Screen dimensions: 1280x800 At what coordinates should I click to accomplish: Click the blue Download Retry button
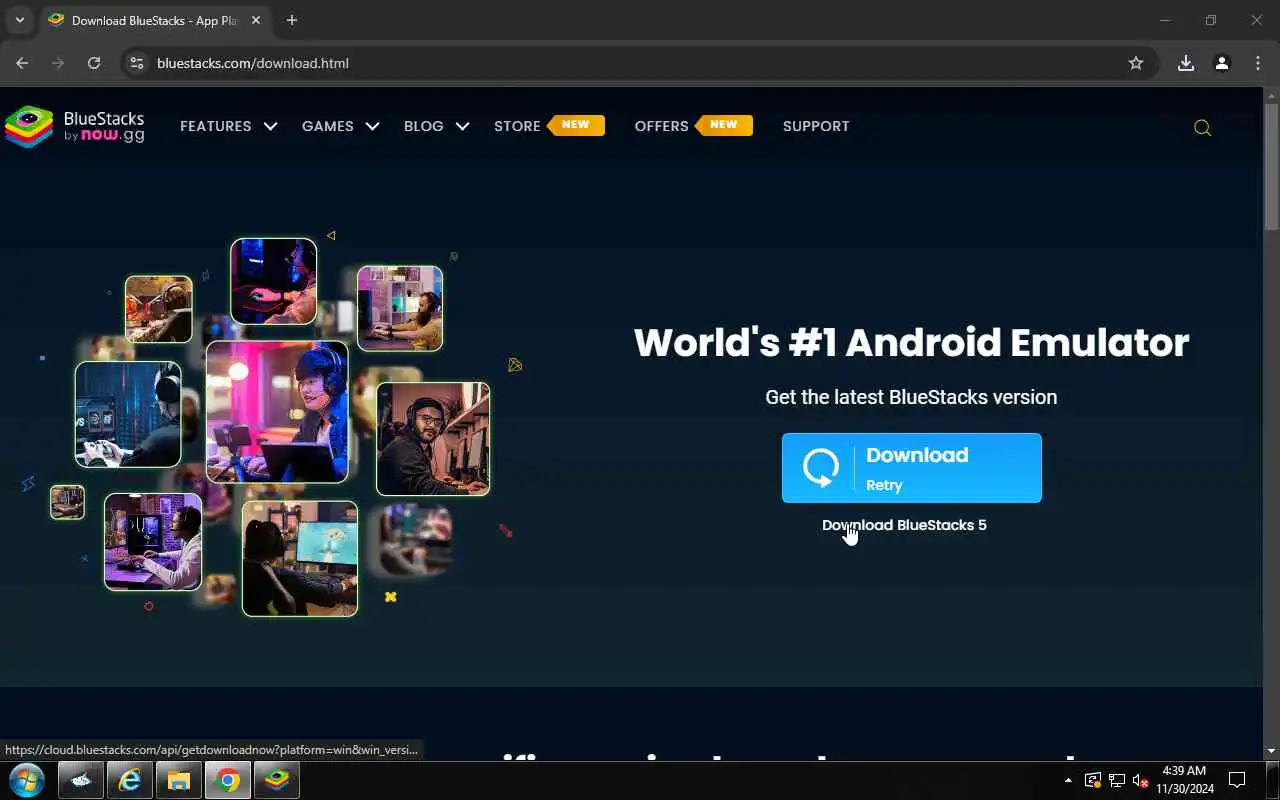click(x=912, y=468)
